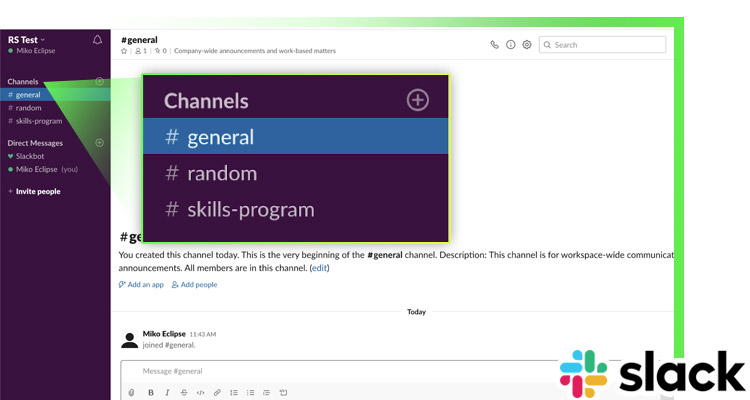Add a channel with small sidebar plus
The image size is (750, 400).
(99, 81)
